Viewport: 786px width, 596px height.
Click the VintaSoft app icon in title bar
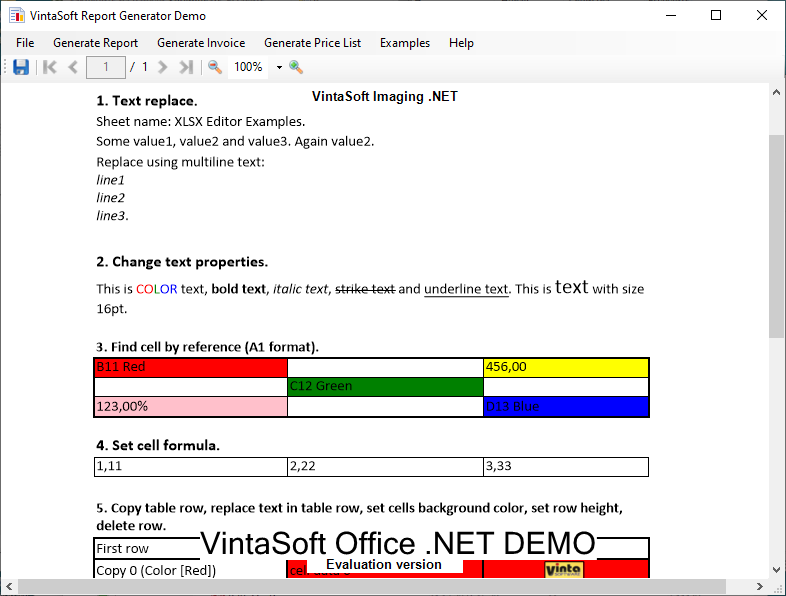15,16
